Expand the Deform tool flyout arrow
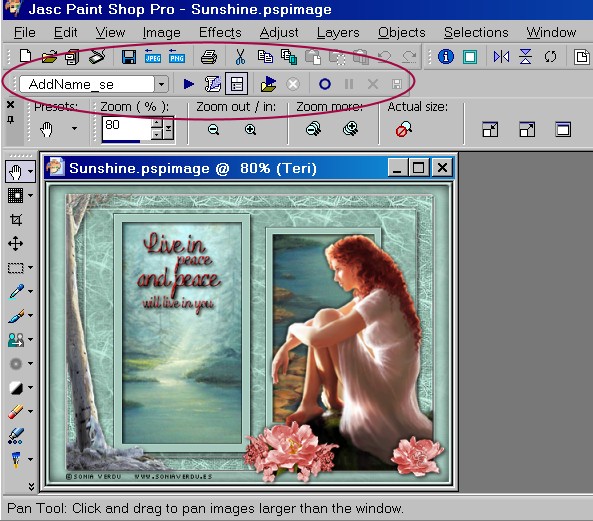The width and height of the screenshot is (593, 521). [30, 195]
